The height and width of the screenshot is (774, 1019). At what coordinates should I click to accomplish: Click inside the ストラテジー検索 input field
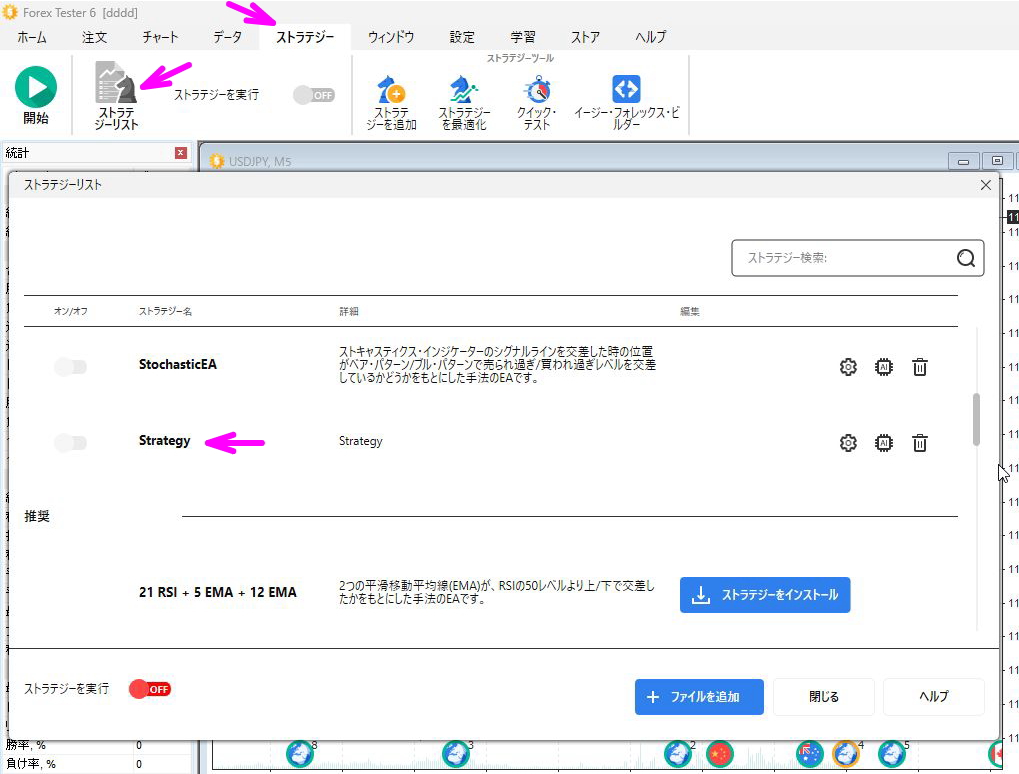coord(840,258)
